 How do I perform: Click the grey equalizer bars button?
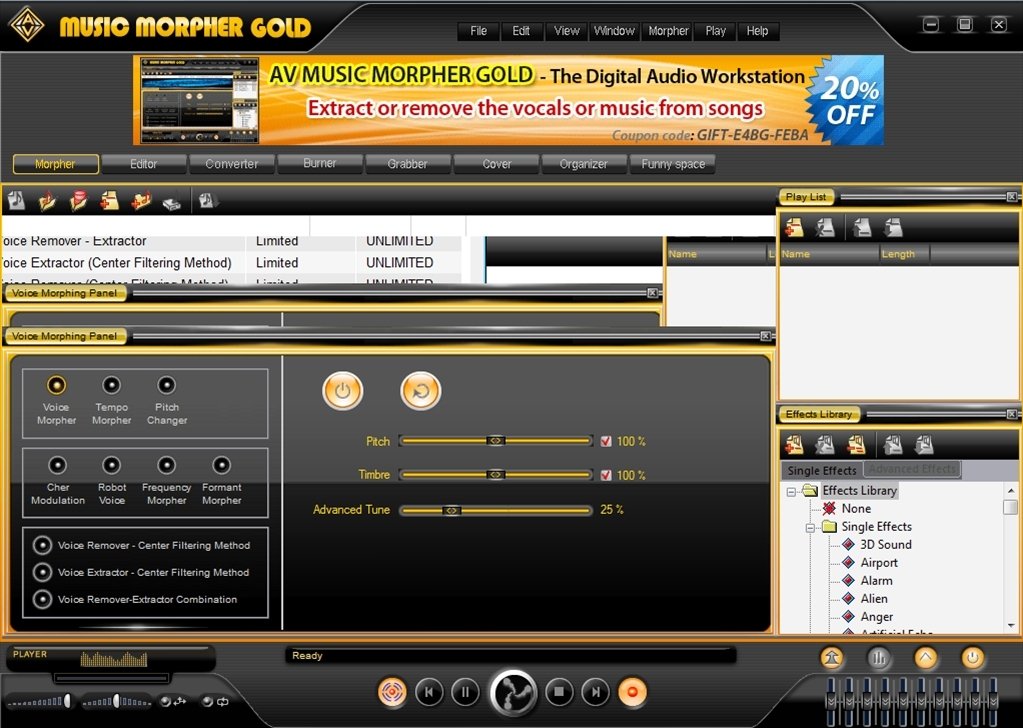coord(879,658)
